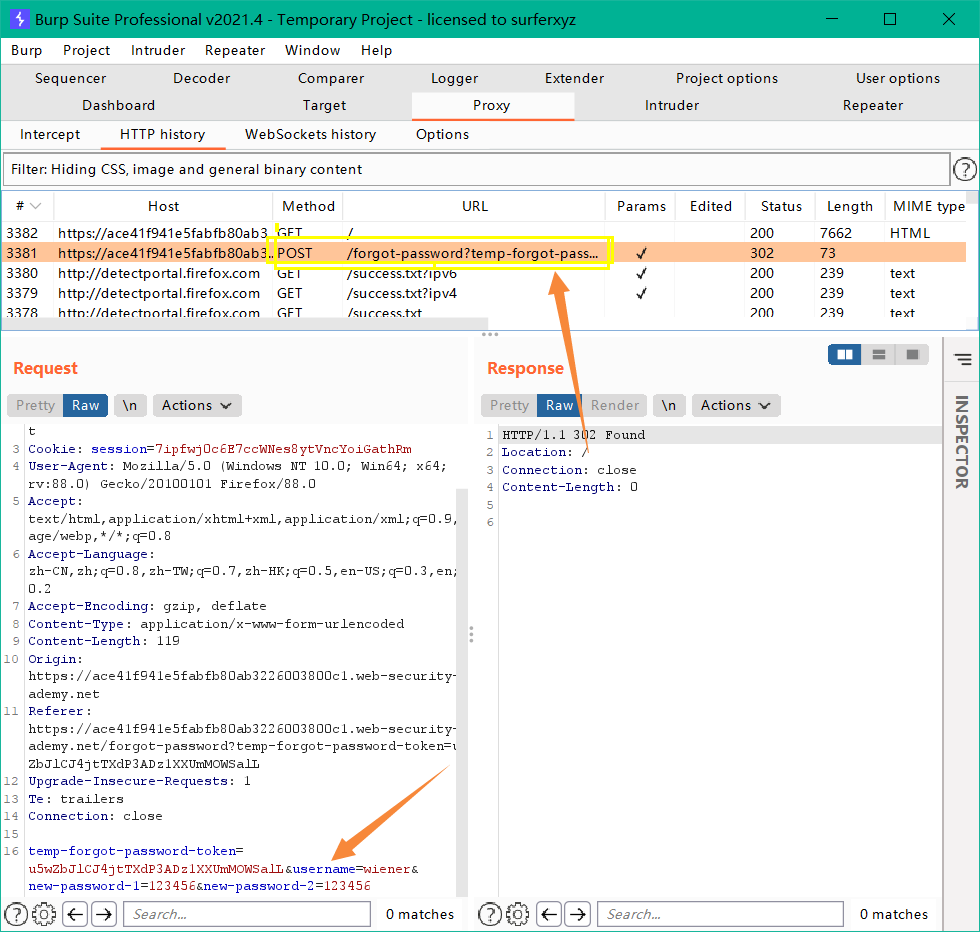Toggle \n display in Request panel
Viewport: 980px width, 932px height.
(130, 405)
